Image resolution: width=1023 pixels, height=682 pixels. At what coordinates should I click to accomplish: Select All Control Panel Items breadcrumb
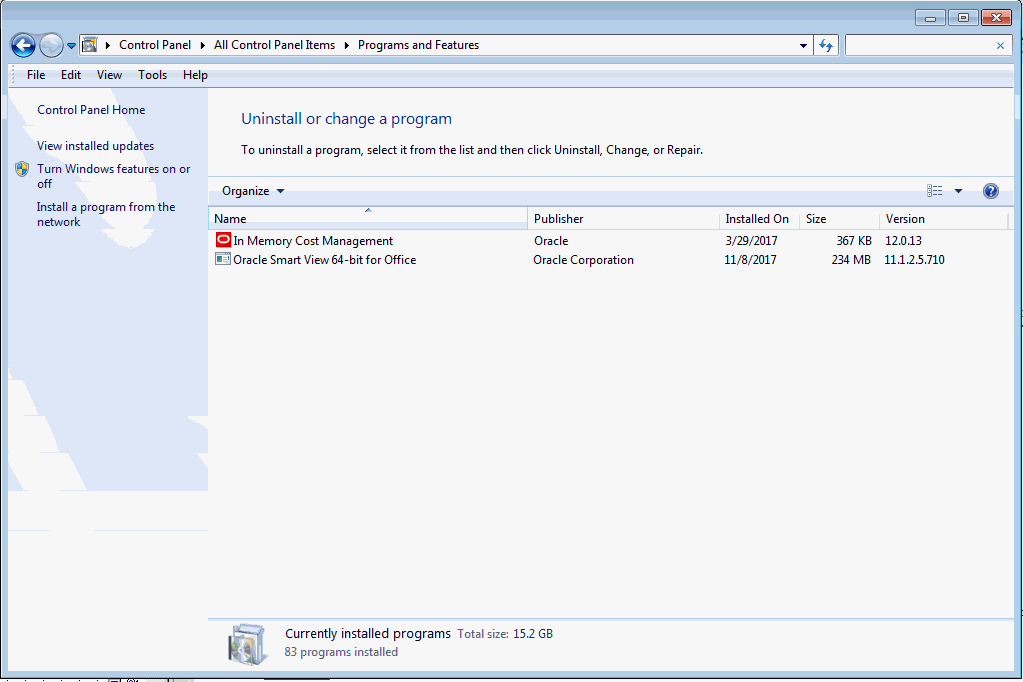[274, 45]
